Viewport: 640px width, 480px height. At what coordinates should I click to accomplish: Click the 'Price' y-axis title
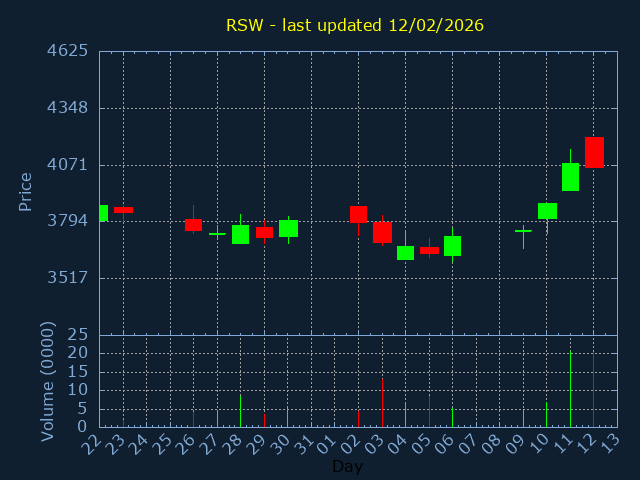[x=26, y=191]
